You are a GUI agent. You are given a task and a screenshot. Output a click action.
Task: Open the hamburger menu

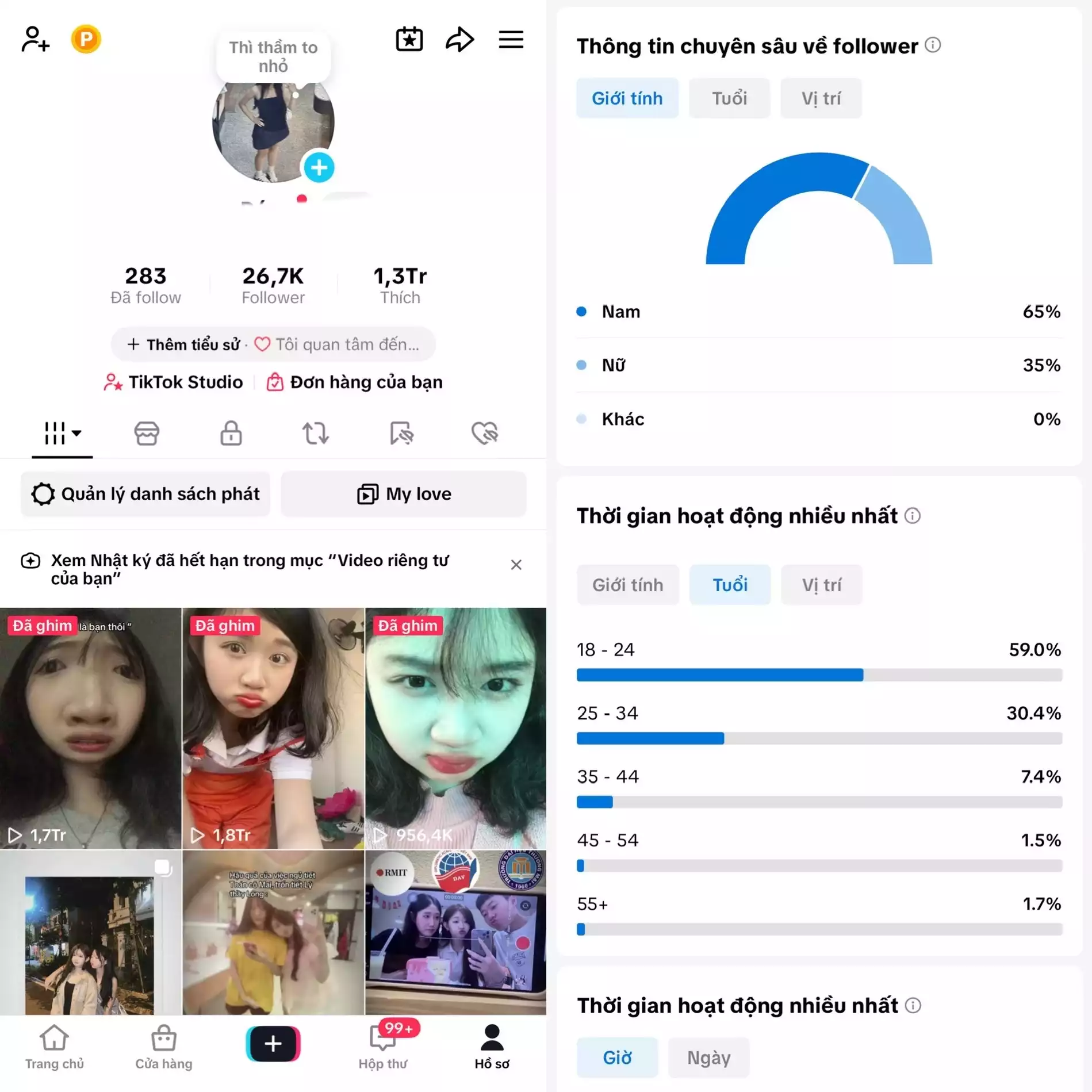[x=511, y=39]
